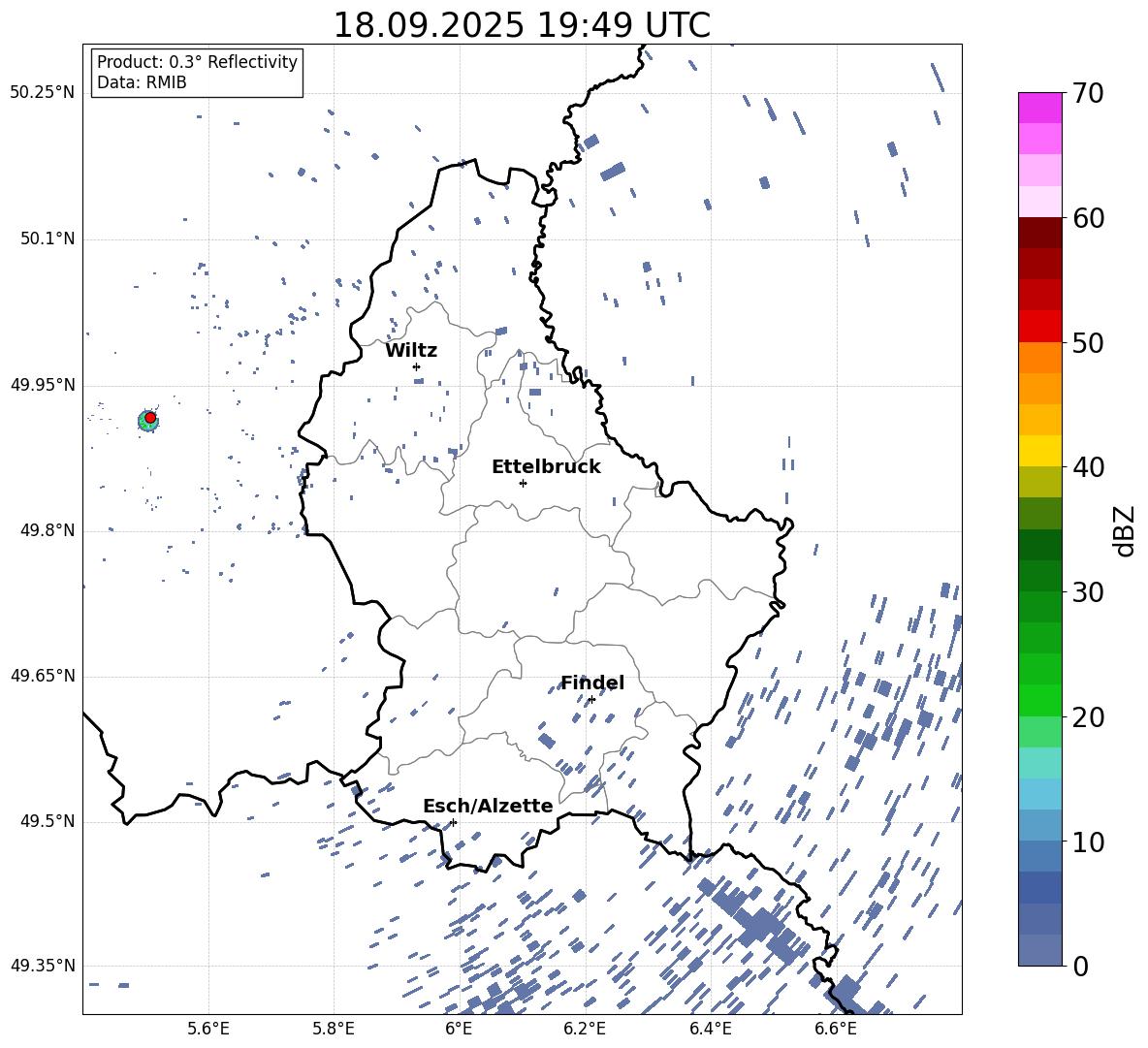The image size is (1148, 1048).
Task: Click the dark red colorbar segment below 60
Action: [x=1039, y=233]
